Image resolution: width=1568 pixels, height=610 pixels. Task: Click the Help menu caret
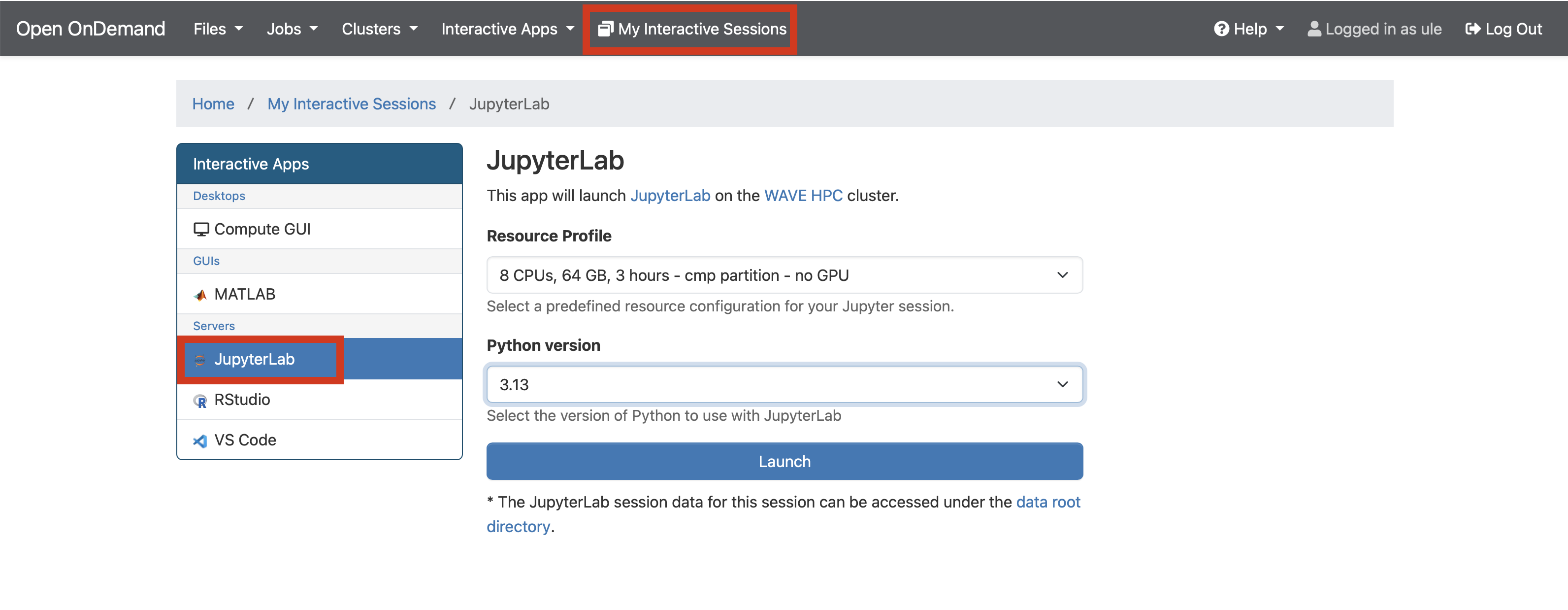1279,29
